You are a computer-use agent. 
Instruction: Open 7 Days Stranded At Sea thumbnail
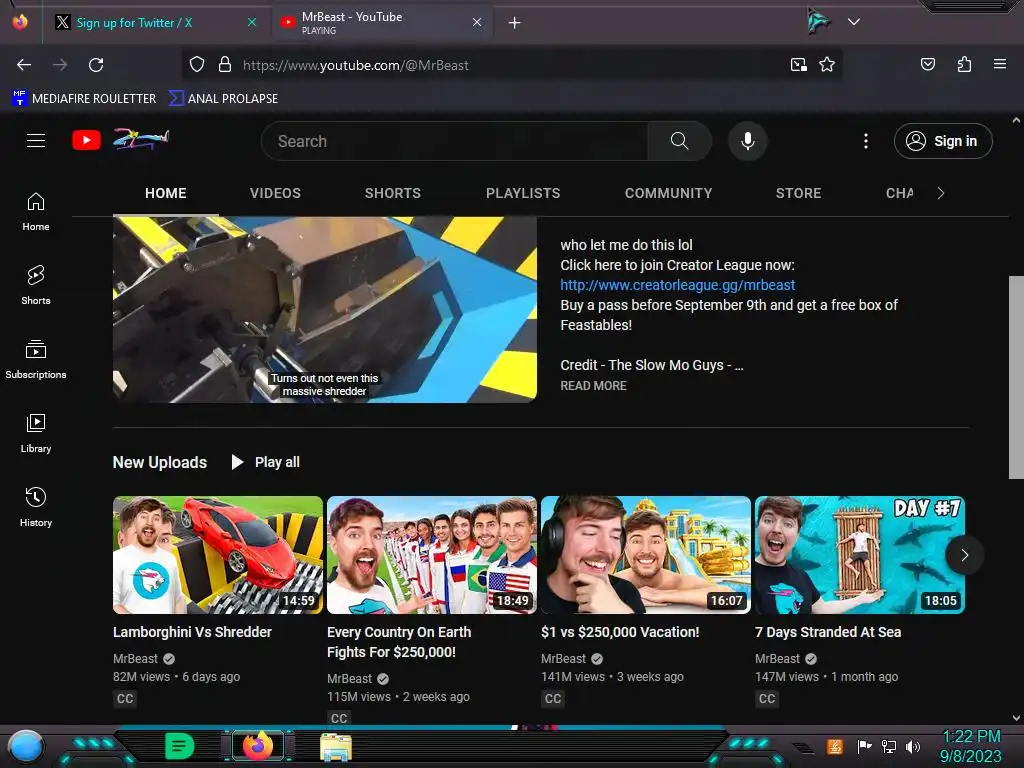tap(859, 555)
